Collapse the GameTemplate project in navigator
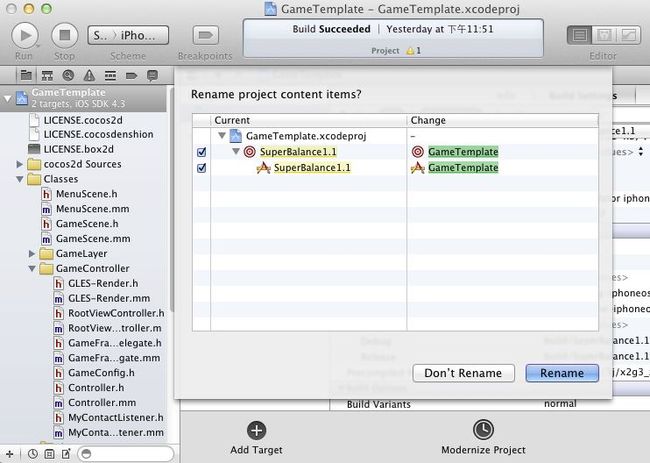The height and width of the screenshot is (463, 650). point(7,98)
